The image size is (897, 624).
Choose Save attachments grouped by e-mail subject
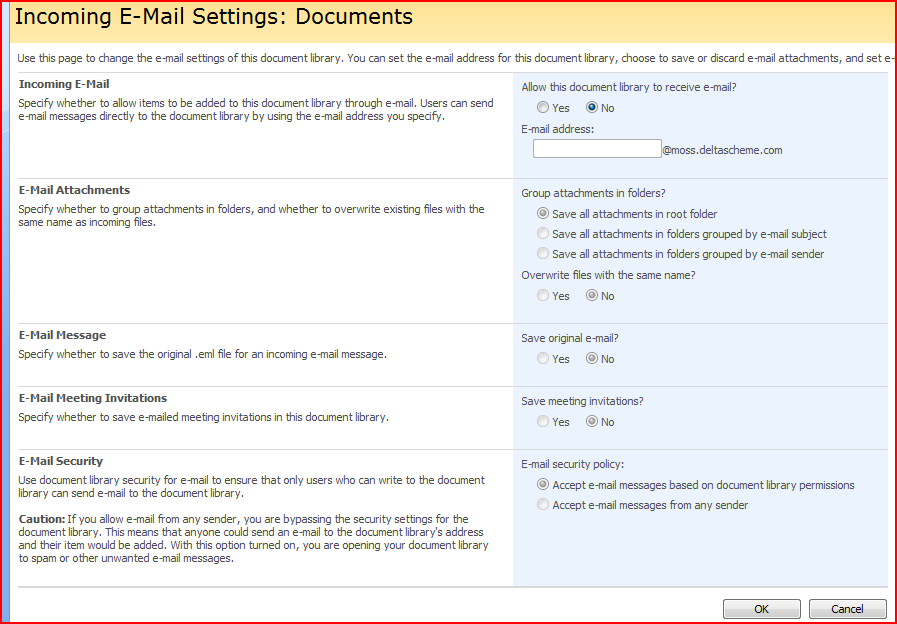543,234
